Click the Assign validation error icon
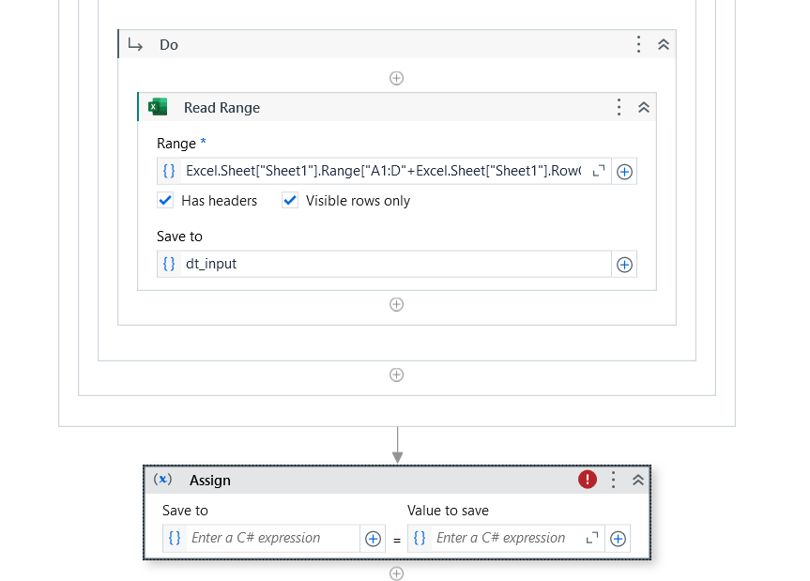Viewport: 810px width, 581px height. coord(587,479)
